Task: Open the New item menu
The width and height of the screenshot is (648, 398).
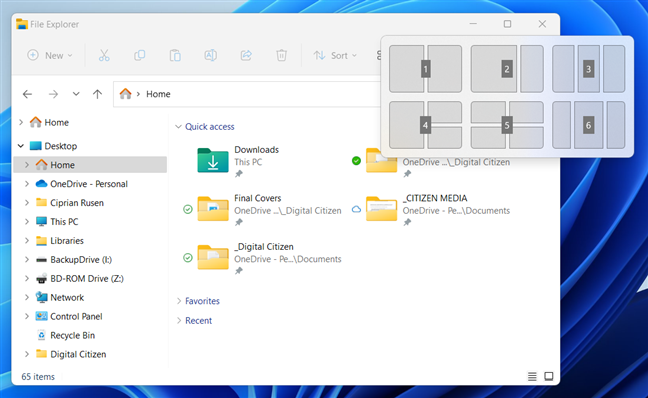Action: click(50, 55)
